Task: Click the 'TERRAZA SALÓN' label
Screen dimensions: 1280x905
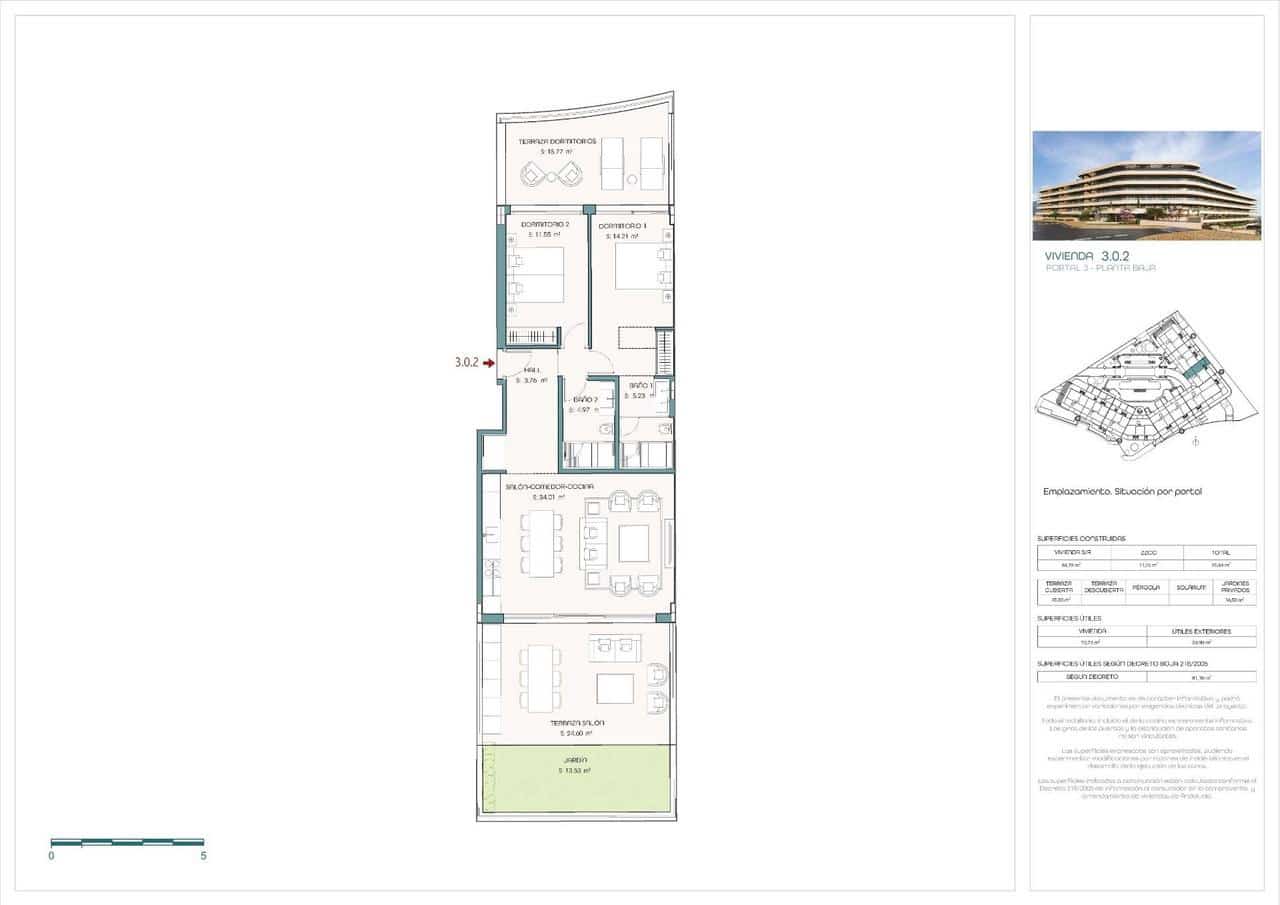Action: pyautogui.click(x=577, y=722)
